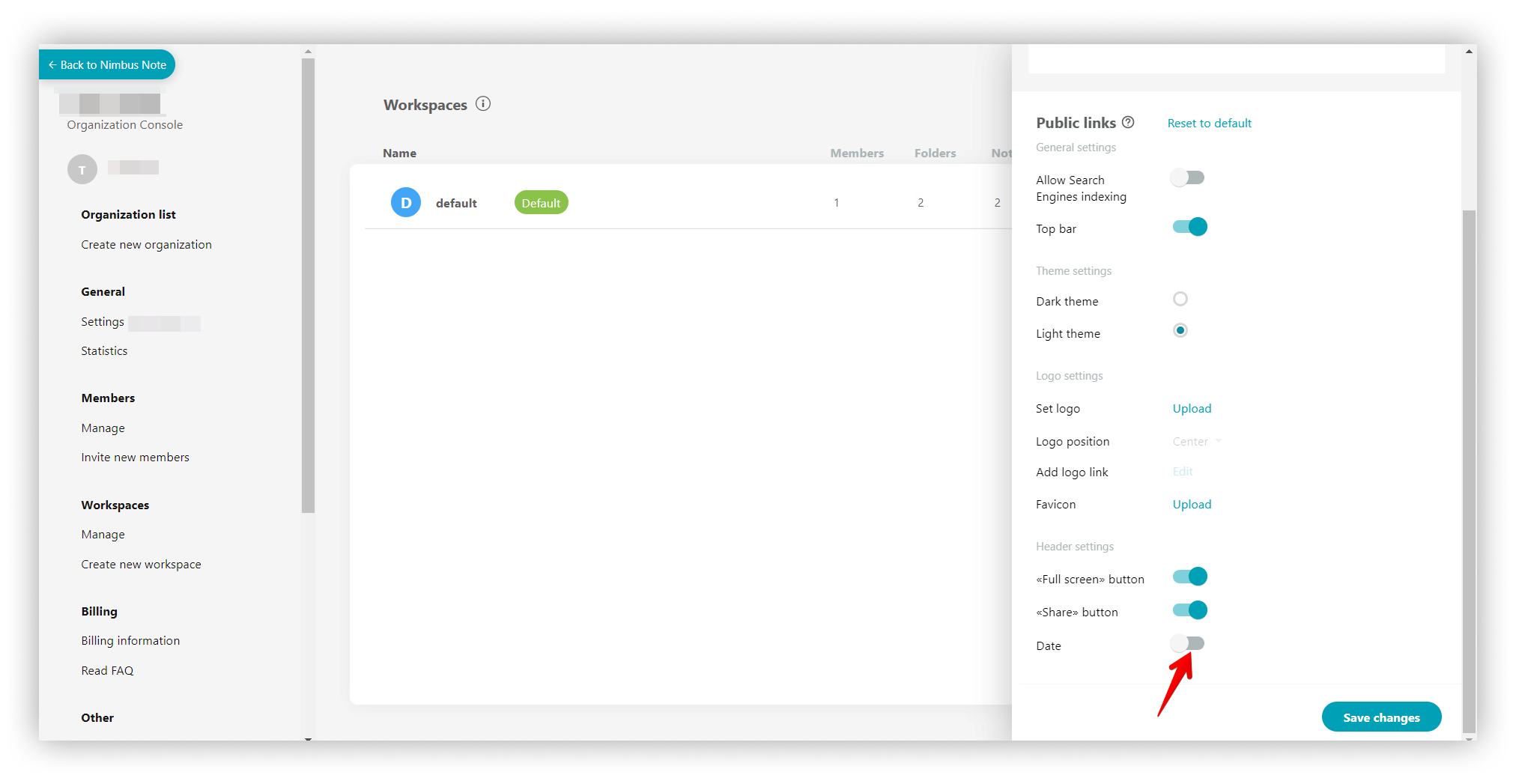
Task: Open Create new workspace
Action: tap(141, 565)
